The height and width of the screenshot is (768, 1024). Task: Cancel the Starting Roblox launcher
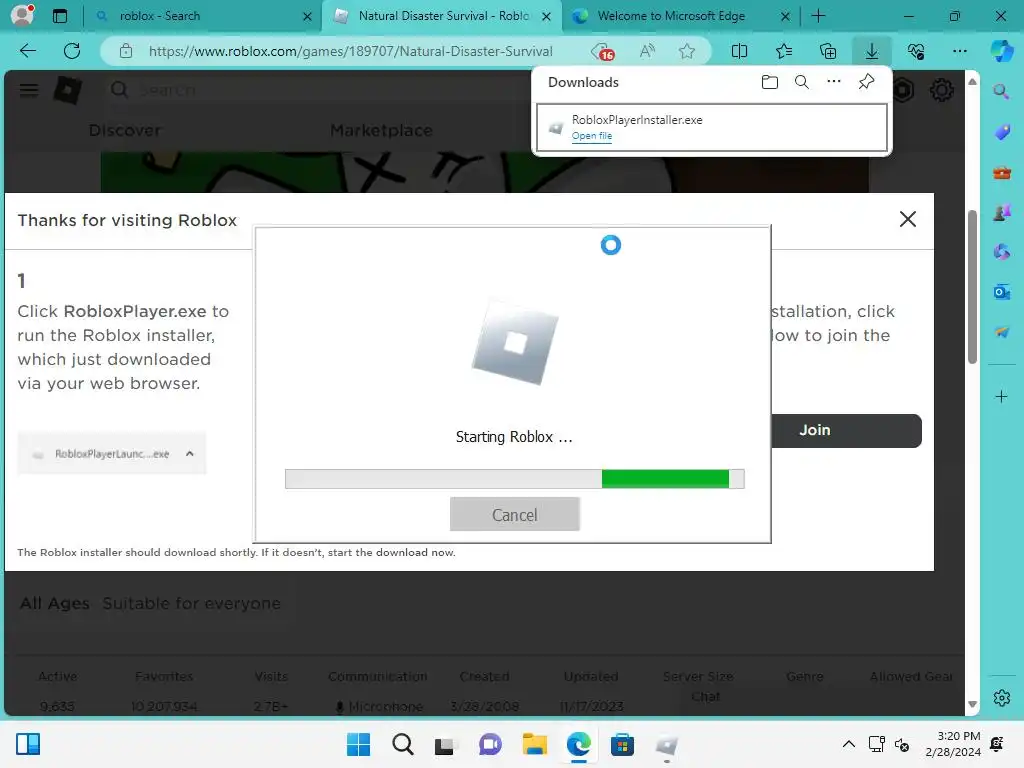point(515,514)
